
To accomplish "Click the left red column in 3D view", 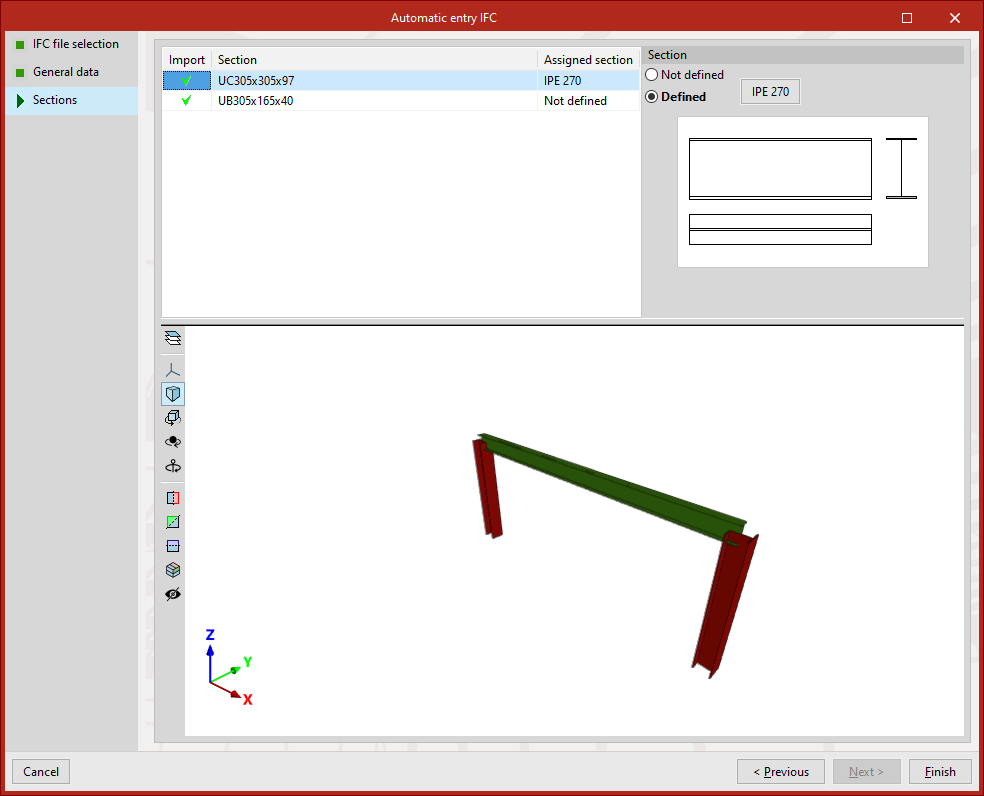I will pos(487,488).
